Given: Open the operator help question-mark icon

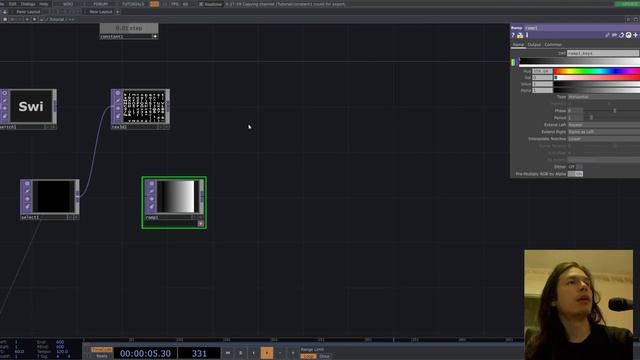Looking at the screenshot, I should pyautogui.click(x=513, y=35).
